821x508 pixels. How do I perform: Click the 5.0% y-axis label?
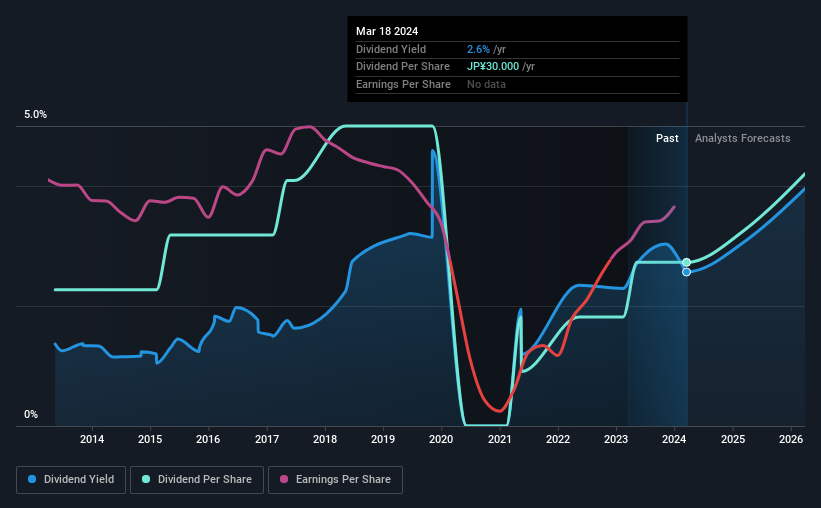(35, 115)
